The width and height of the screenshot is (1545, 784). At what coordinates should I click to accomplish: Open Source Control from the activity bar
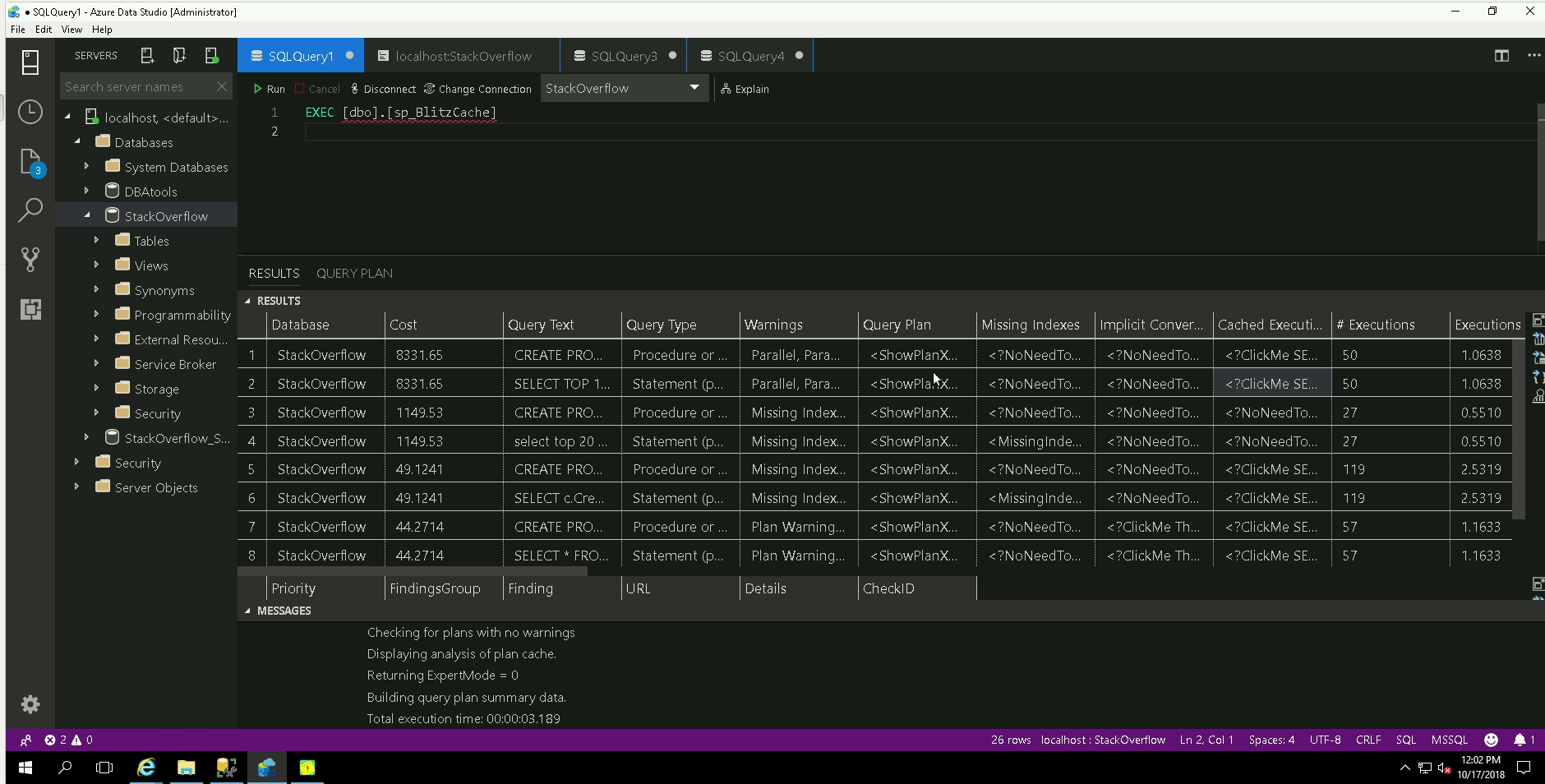(x=30, y=260)
